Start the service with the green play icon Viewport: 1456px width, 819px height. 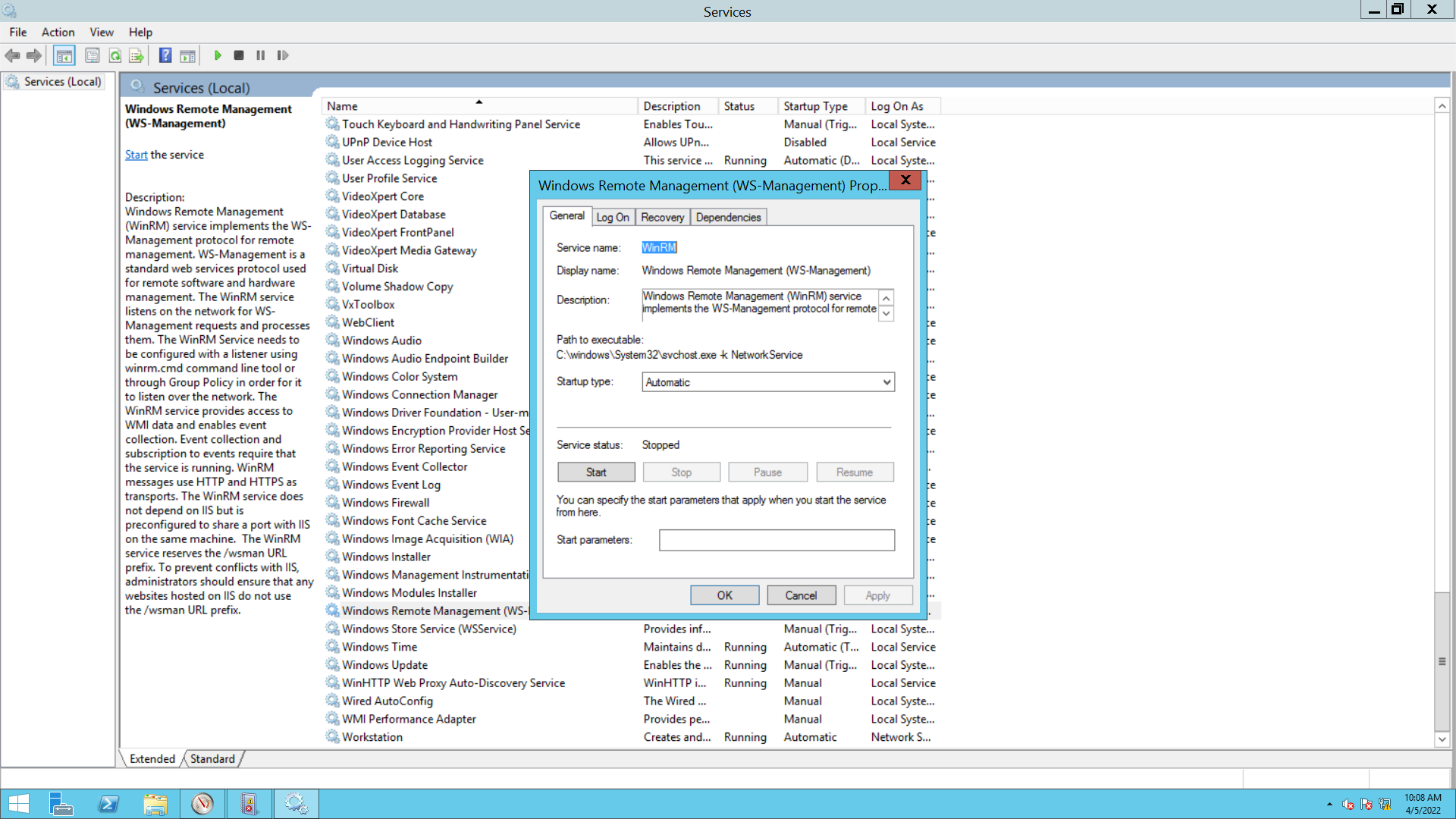point(218,55)
